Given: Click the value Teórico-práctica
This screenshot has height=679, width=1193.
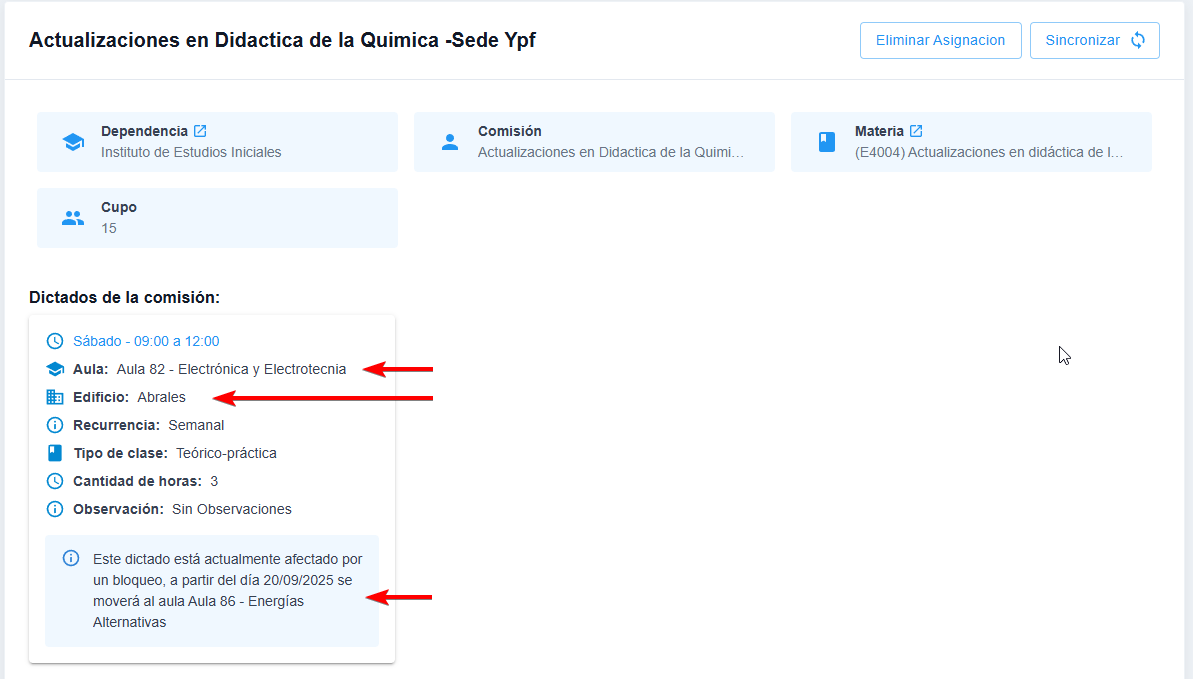Looking at the screenshot, I should pyautogui.click(x=227, y=453).
